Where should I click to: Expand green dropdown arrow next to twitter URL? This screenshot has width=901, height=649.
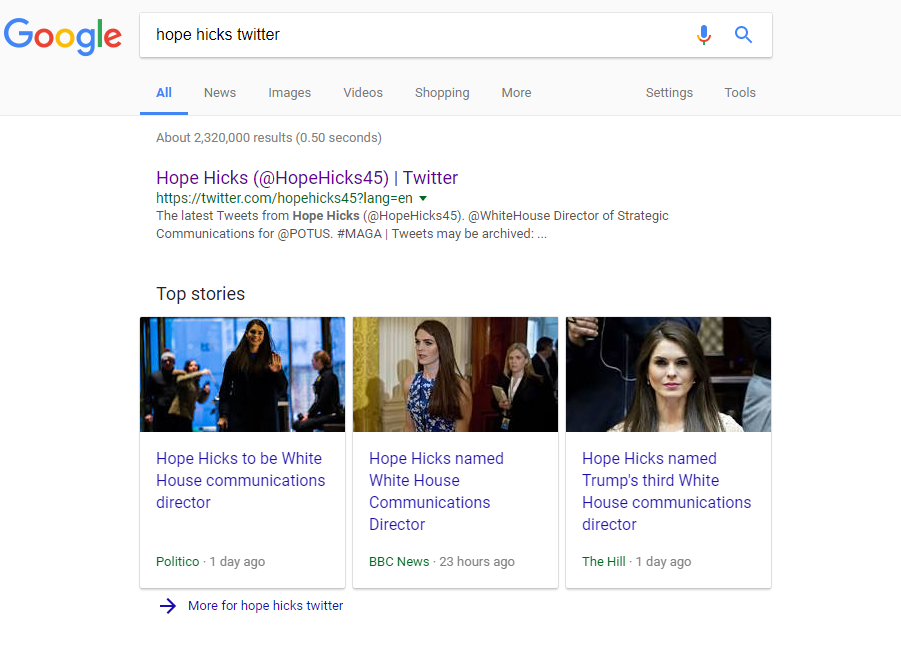(x=423, y=198)
